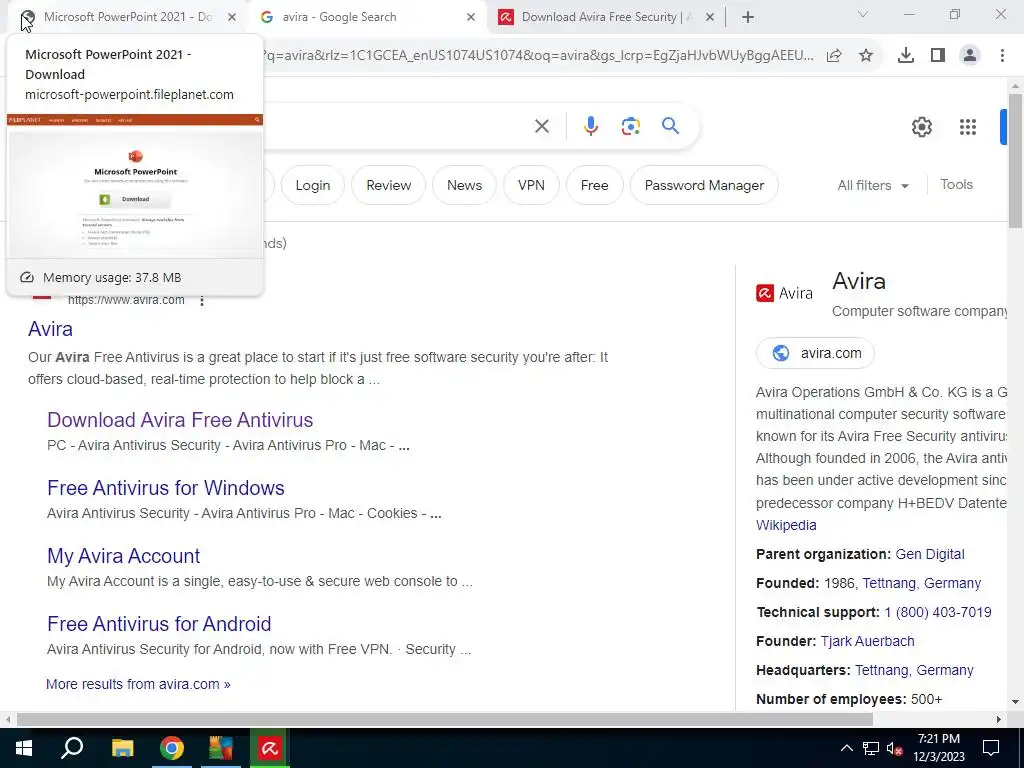The height and width of the screenshot is (768, 1024).
Task: Open Free Antivirus for Windows link
Action: [x=166, y=488]
